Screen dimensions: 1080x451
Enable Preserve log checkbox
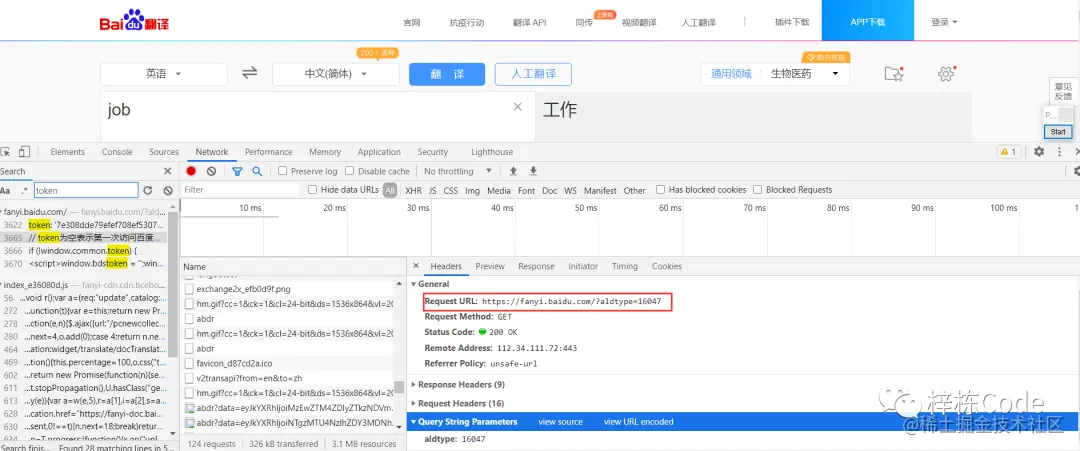tap(282, 171)
